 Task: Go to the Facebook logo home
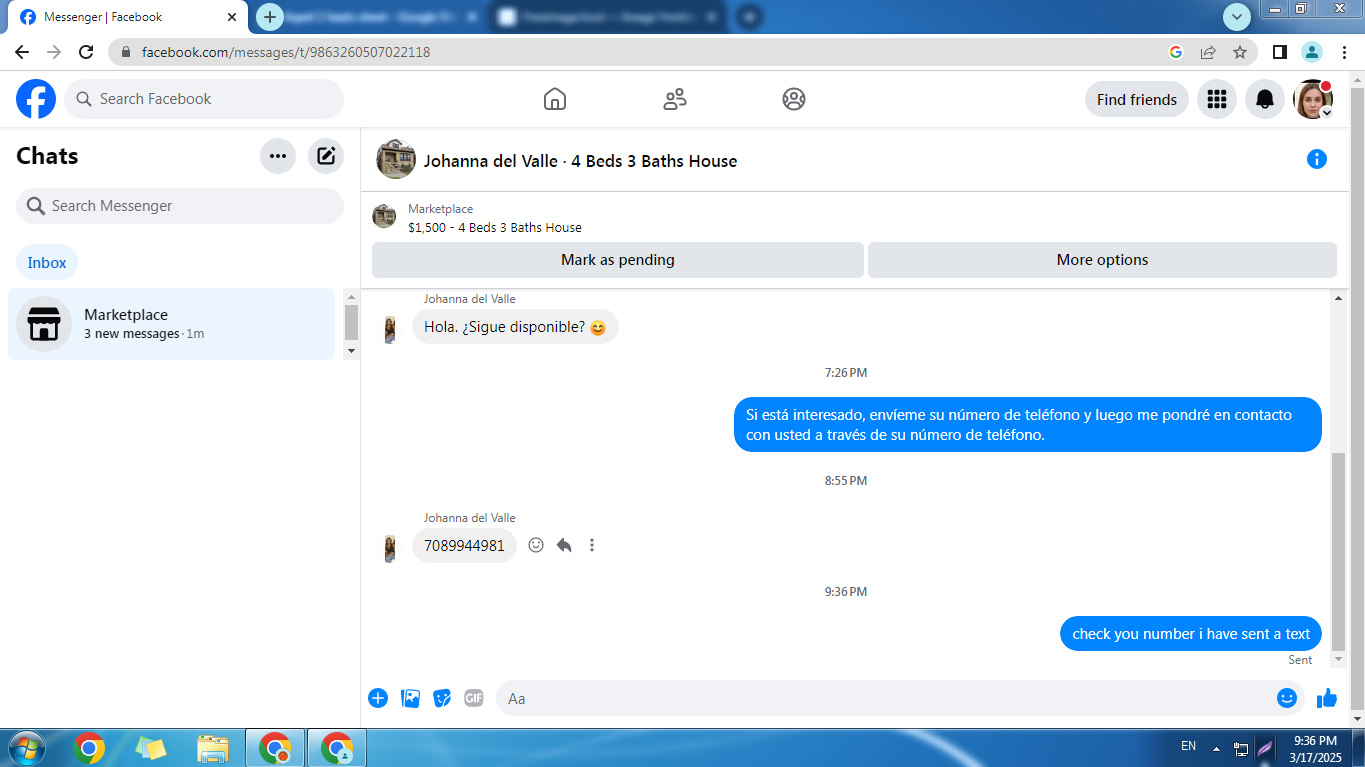click(x=36, y=99)
